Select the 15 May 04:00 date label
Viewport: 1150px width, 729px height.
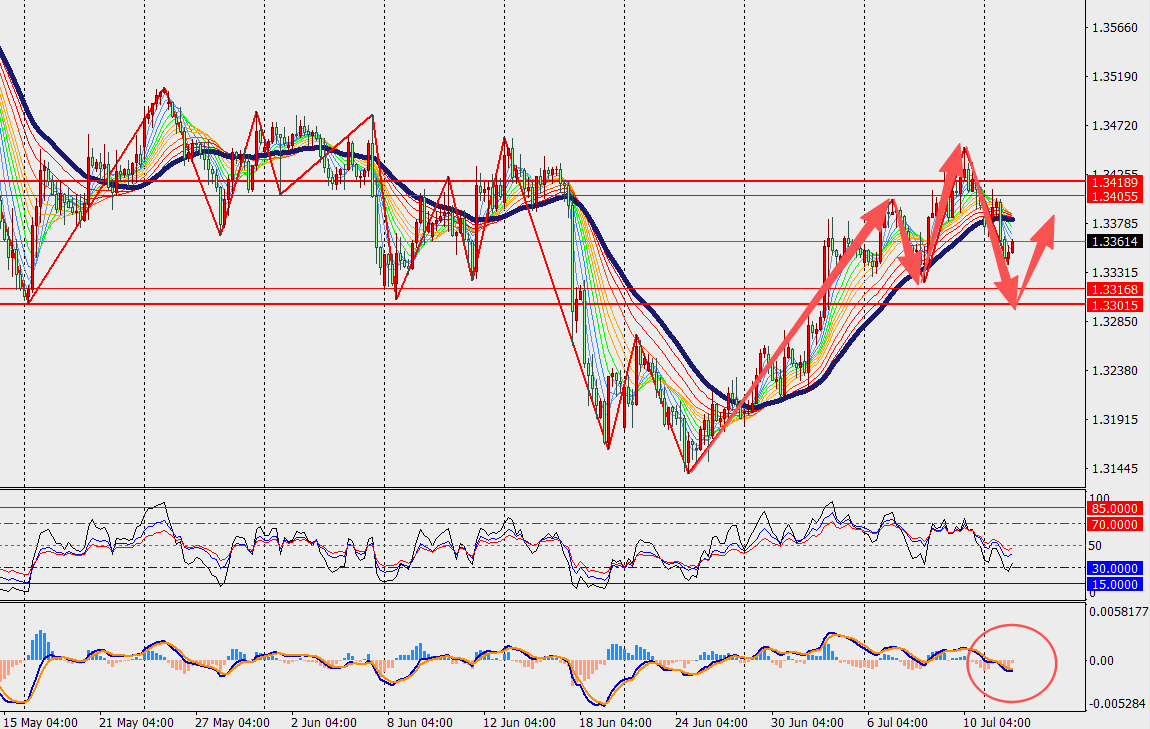click(x=40, y=722)
